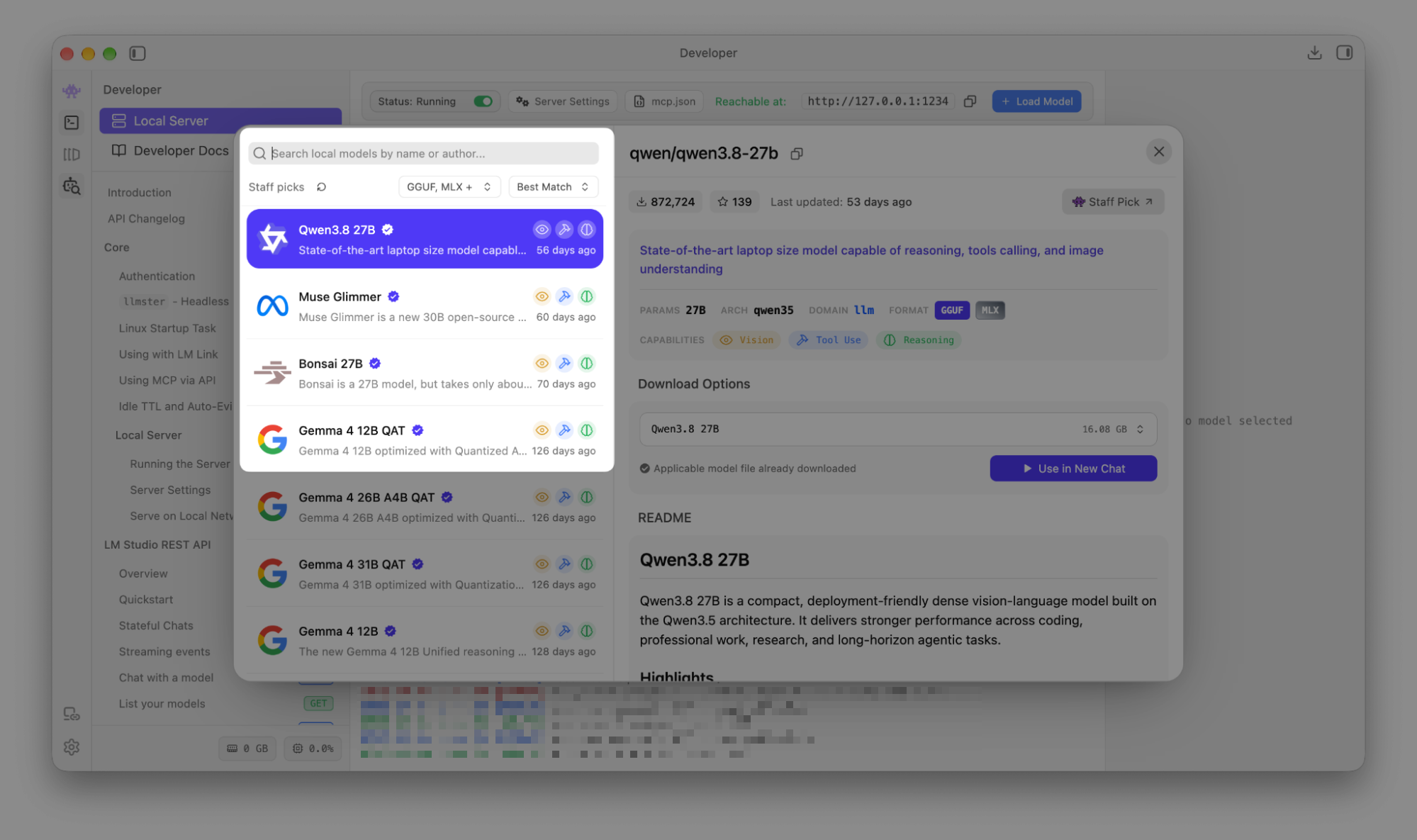1417x840 pixels.
Task: Open the Quickstart docs entry
Action: point(146,600)
